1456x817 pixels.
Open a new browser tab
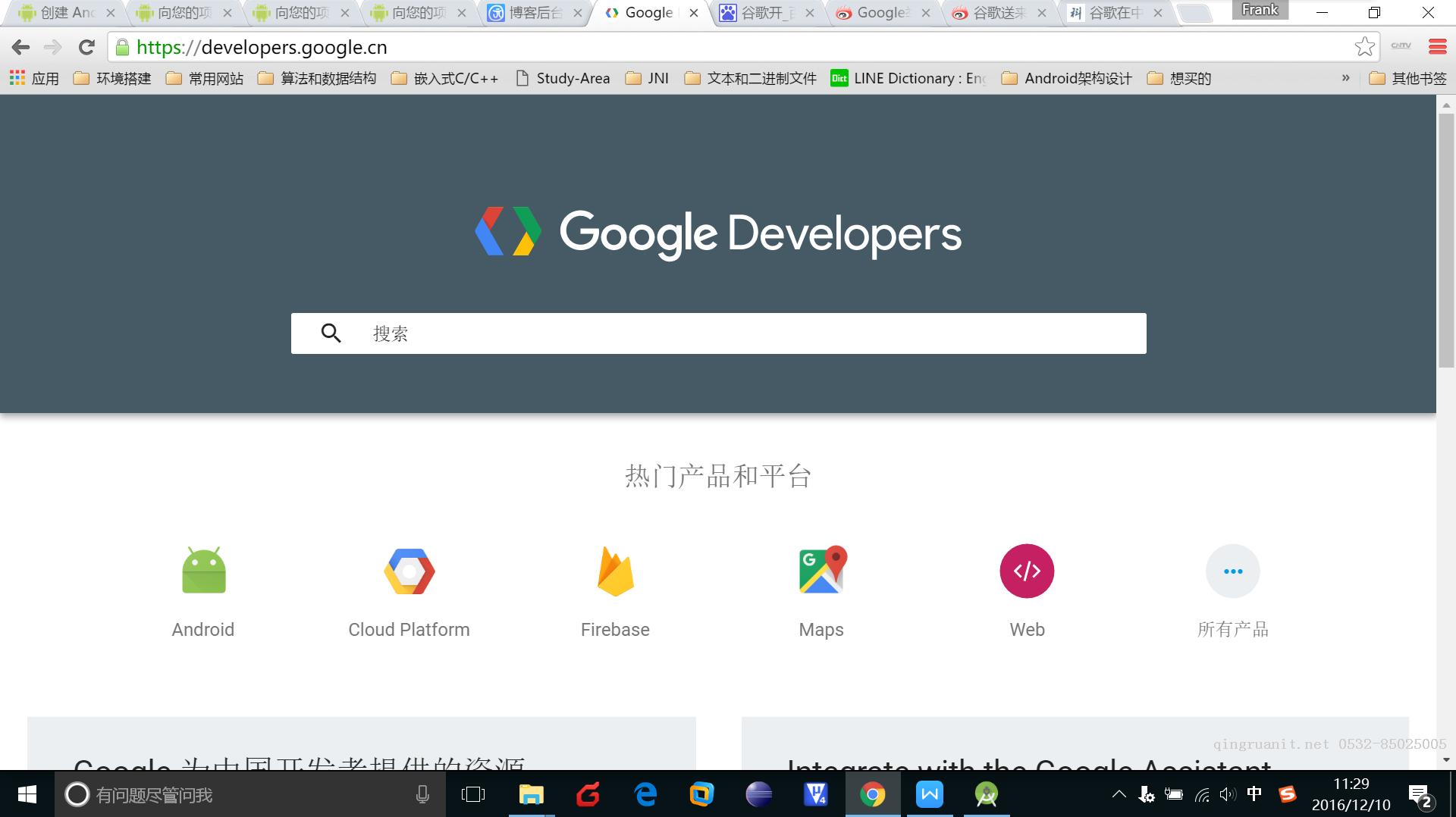pyautogui.click(x=1197, y=13)
